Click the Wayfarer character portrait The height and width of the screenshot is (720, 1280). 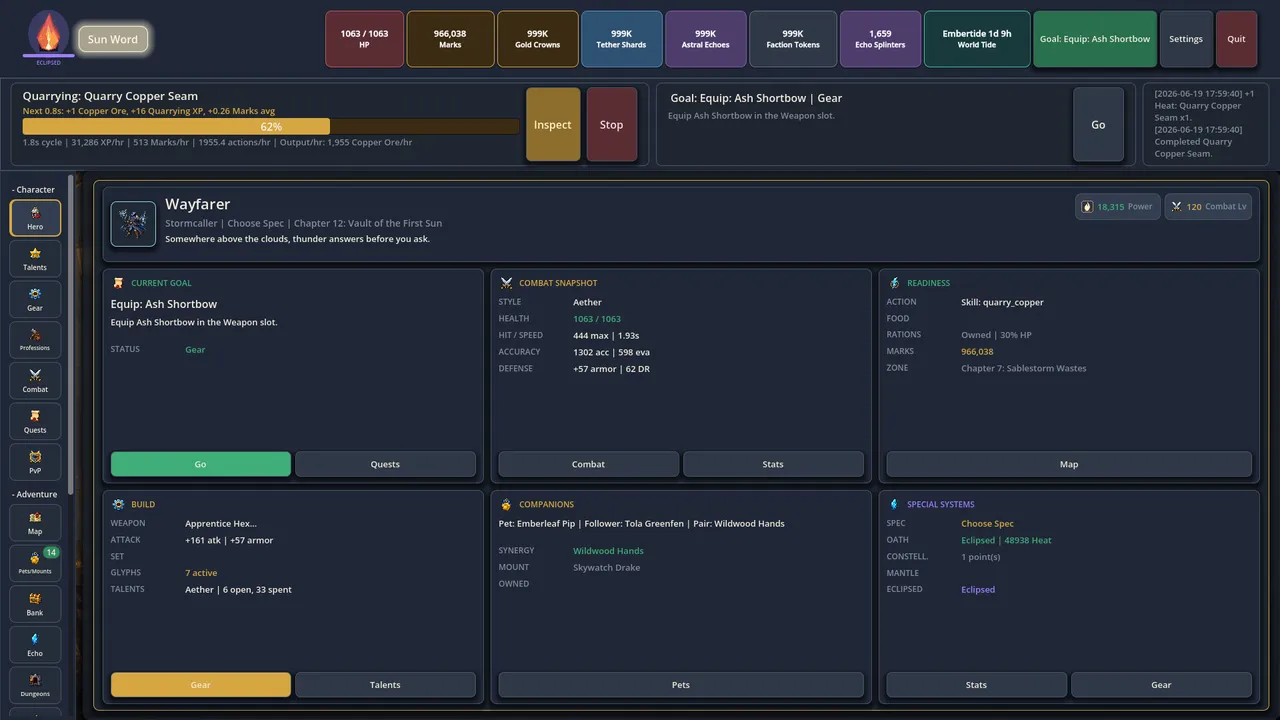133,224
